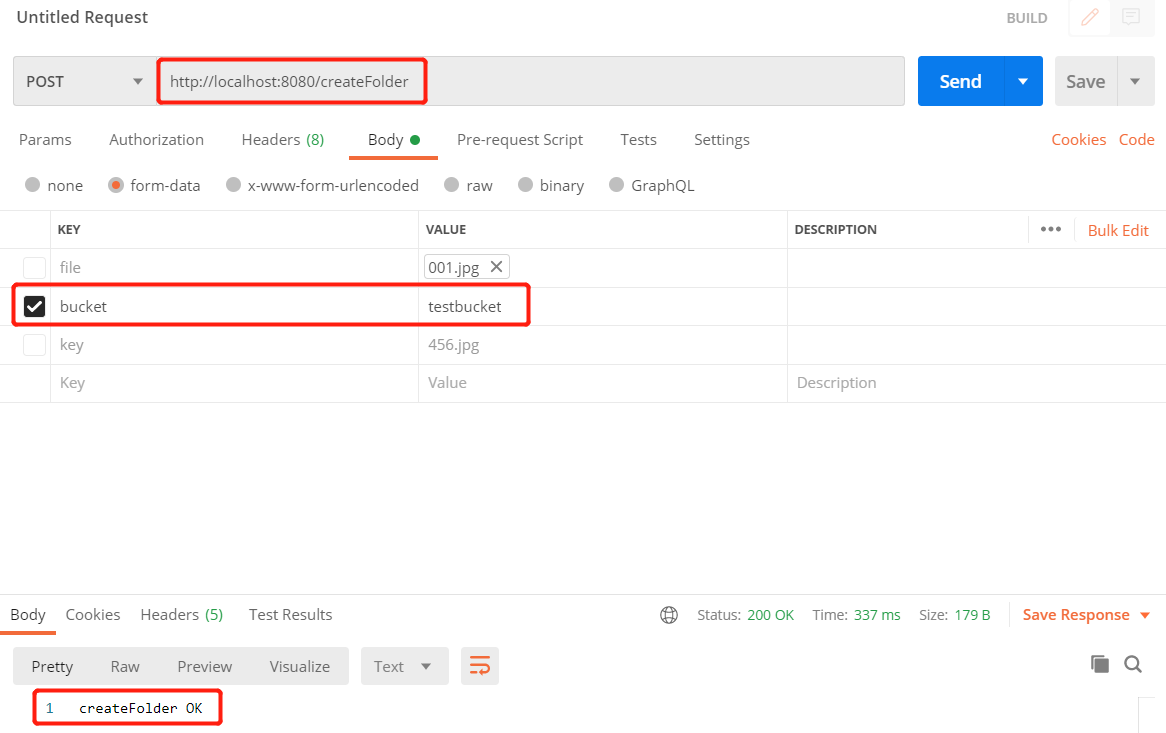1166x733 pixels.
Task: Click the copy icon to copy the response body
Action: (1100, 664)
